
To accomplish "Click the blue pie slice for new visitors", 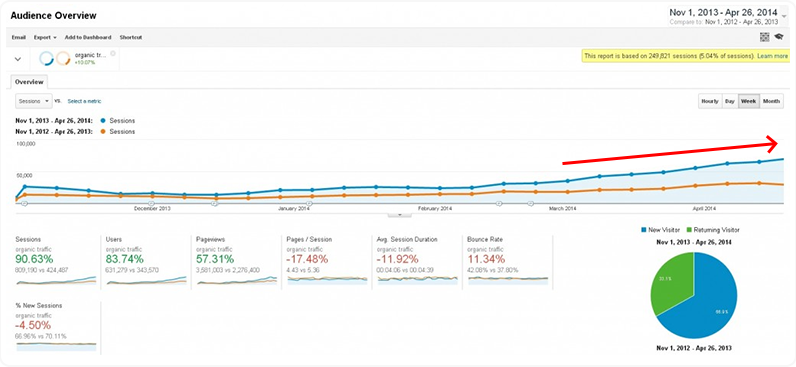I will tap(707, 305).
